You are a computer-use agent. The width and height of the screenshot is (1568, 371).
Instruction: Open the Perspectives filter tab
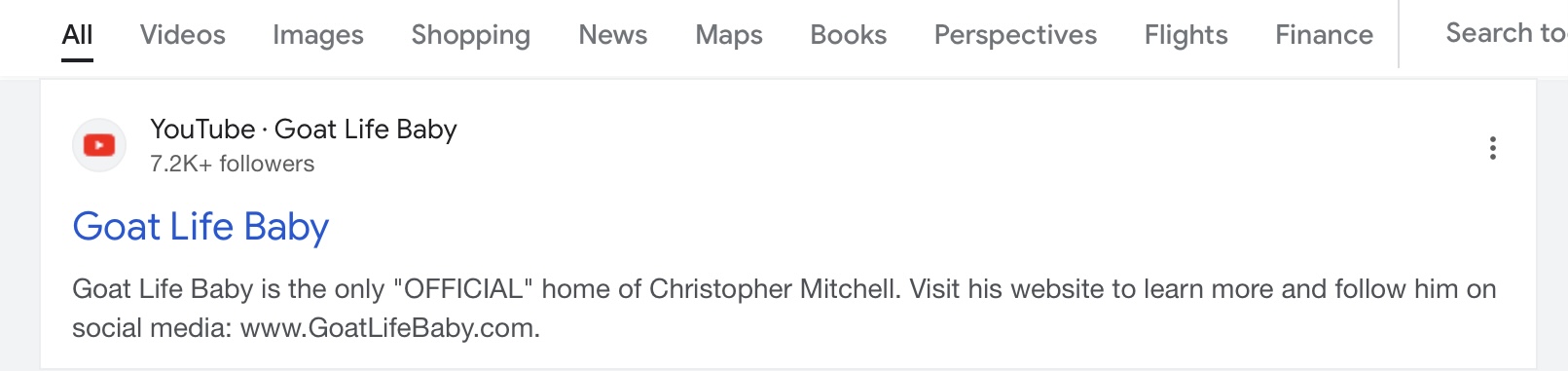click(x=1016, y=35)
